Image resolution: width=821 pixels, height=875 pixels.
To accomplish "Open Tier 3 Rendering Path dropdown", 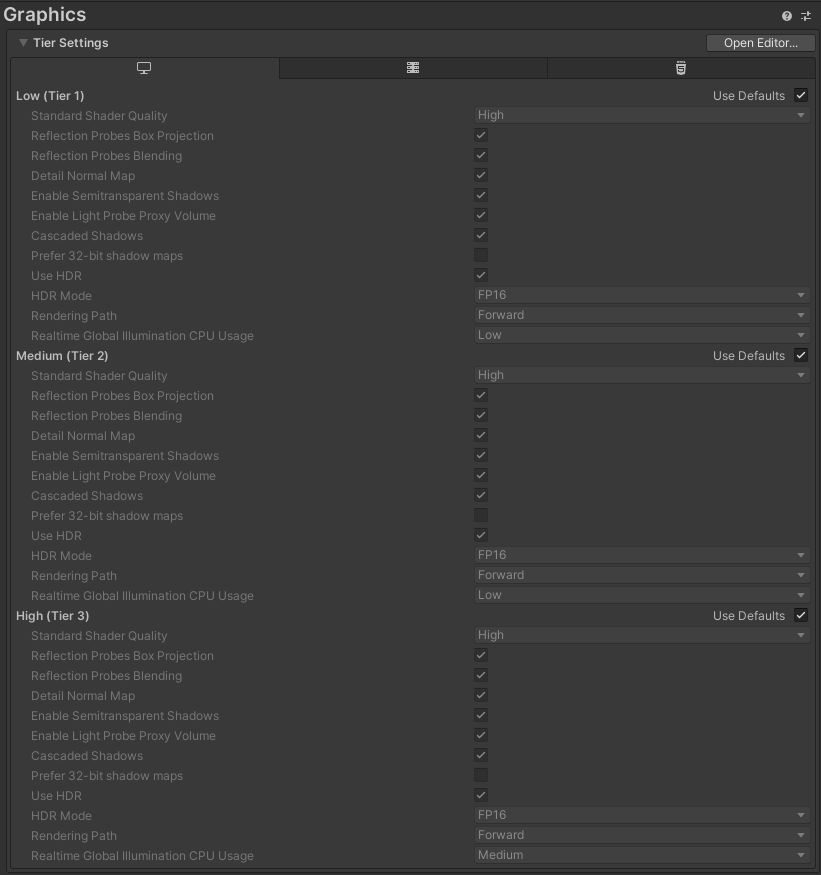I will coord(642,835).
